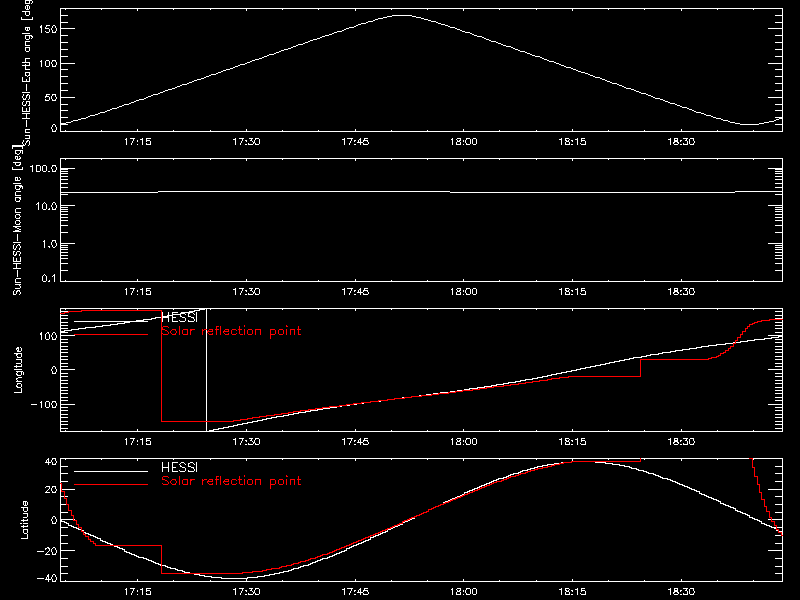This screenshot has height=600, width=800.
Task: Click 18:30 tick under Longitude plot
Action: tap(681, 442)
